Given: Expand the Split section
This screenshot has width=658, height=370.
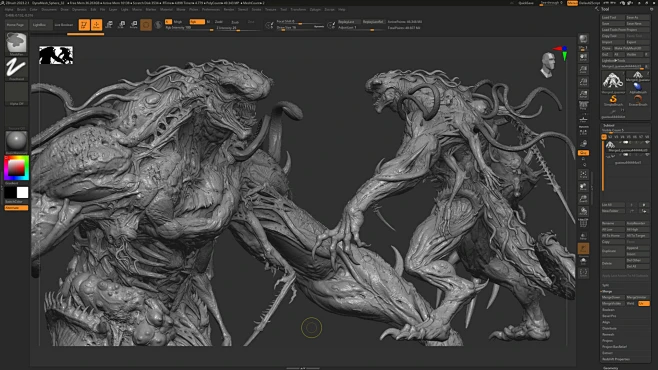Looking at the screenshot, I should click(x=606, y=285).
